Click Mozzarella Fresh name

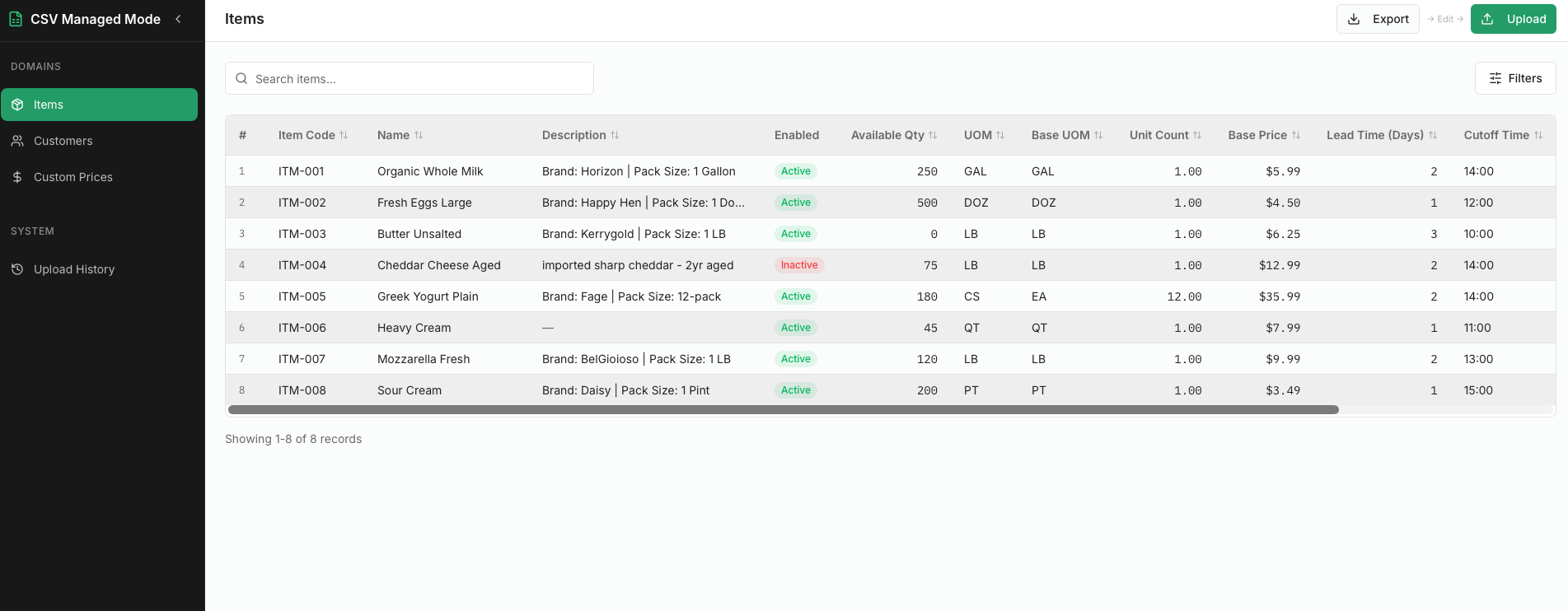tap(424, 359)
